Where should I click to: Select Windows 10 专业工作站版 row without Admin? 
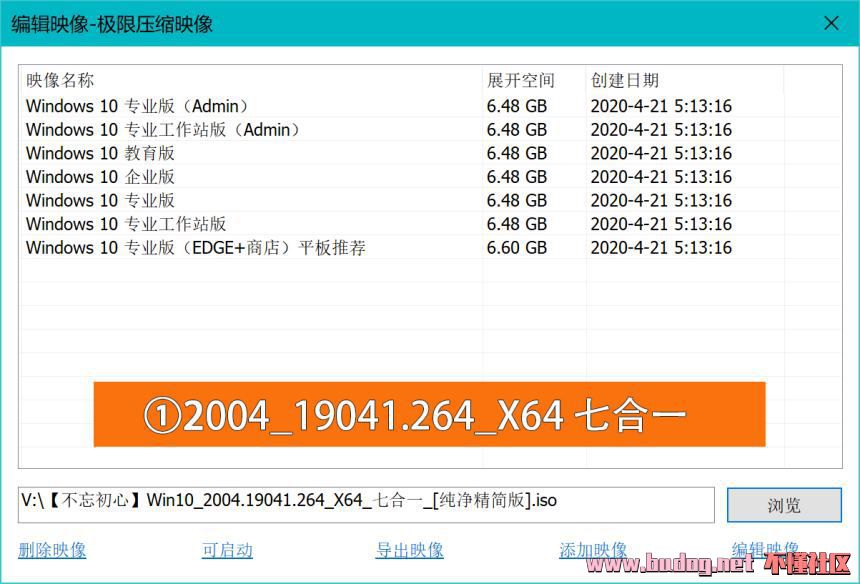click(x=431, y=224)
